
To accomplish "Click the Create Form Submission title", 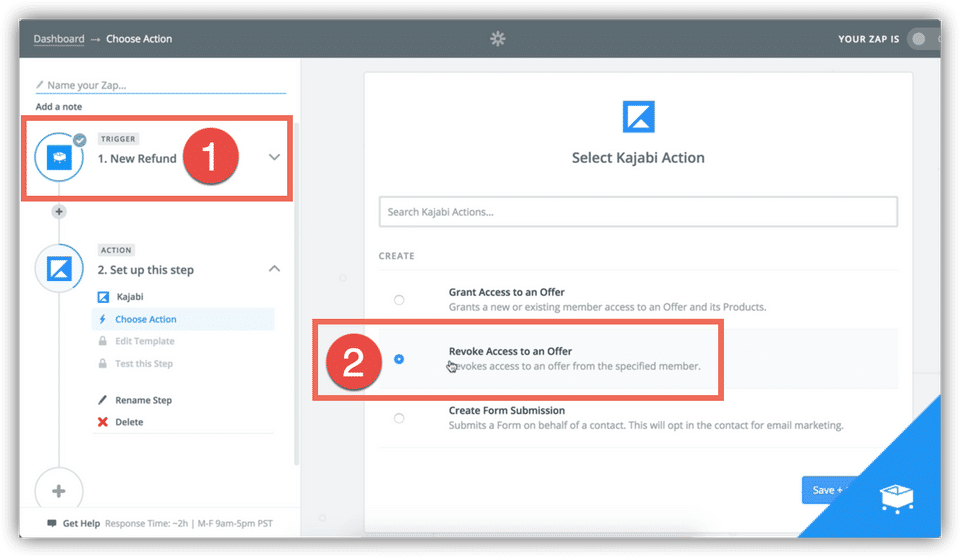I will pos(506,411).
